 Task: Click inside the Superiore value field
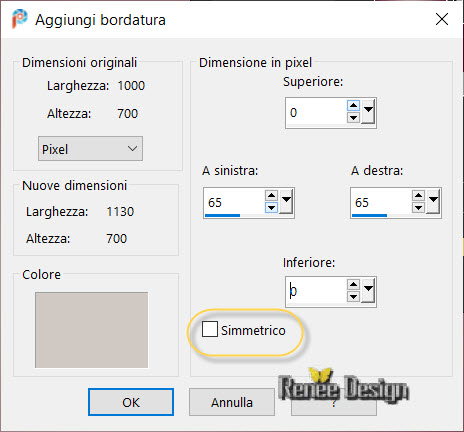[316, 112]
